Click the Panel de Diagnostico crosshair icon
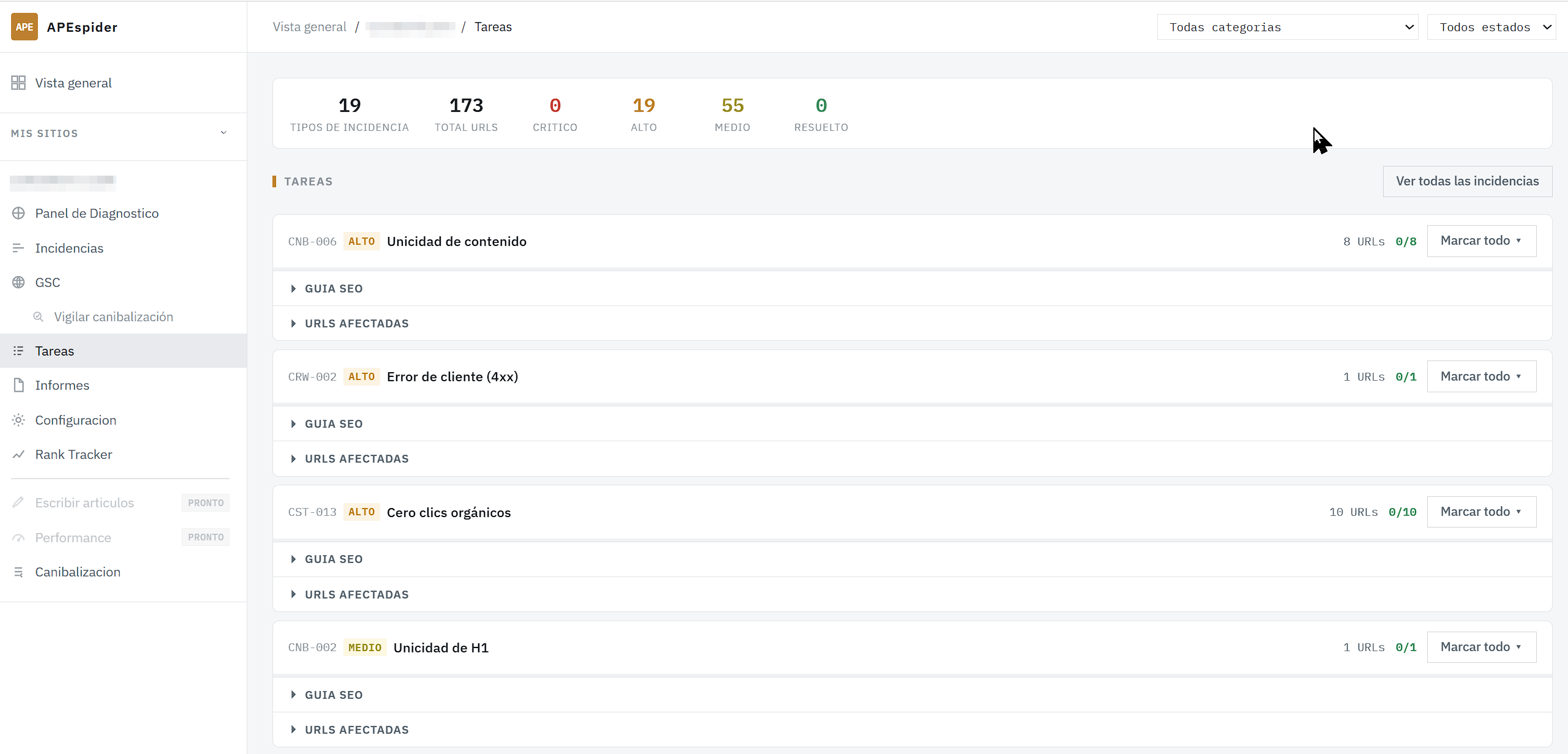 click(18, 213)
